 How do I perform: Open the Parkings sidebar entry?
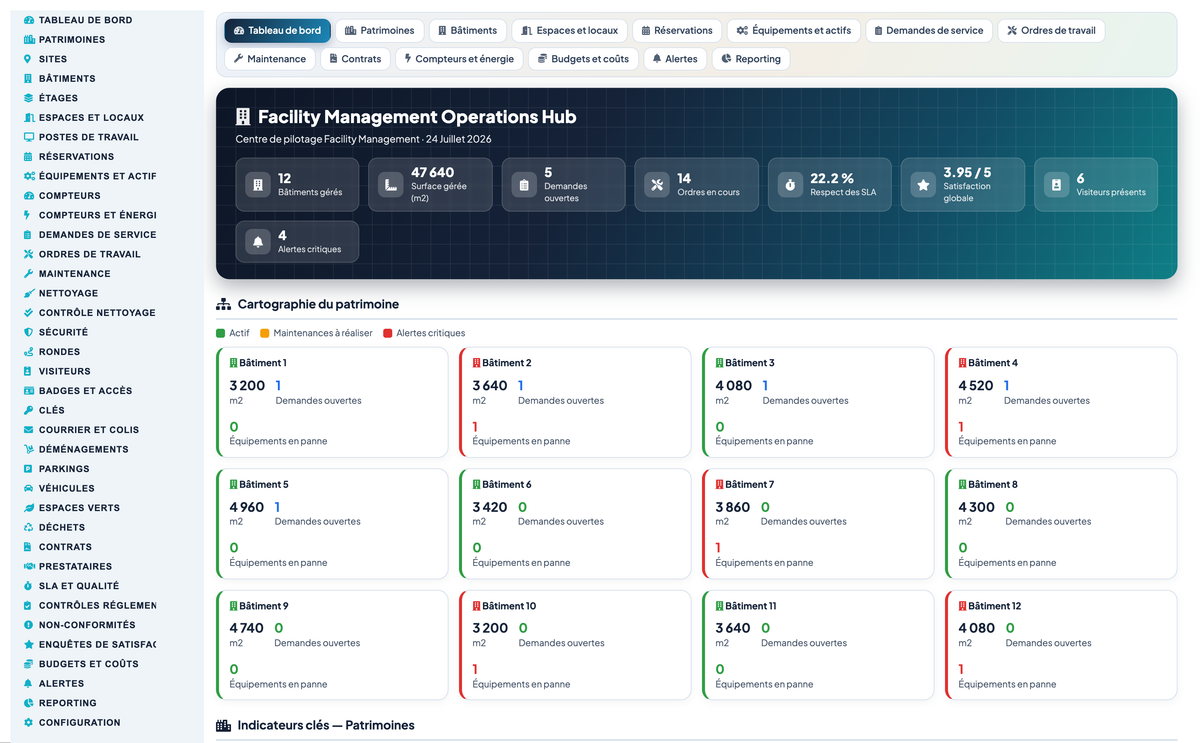[64, 469]
